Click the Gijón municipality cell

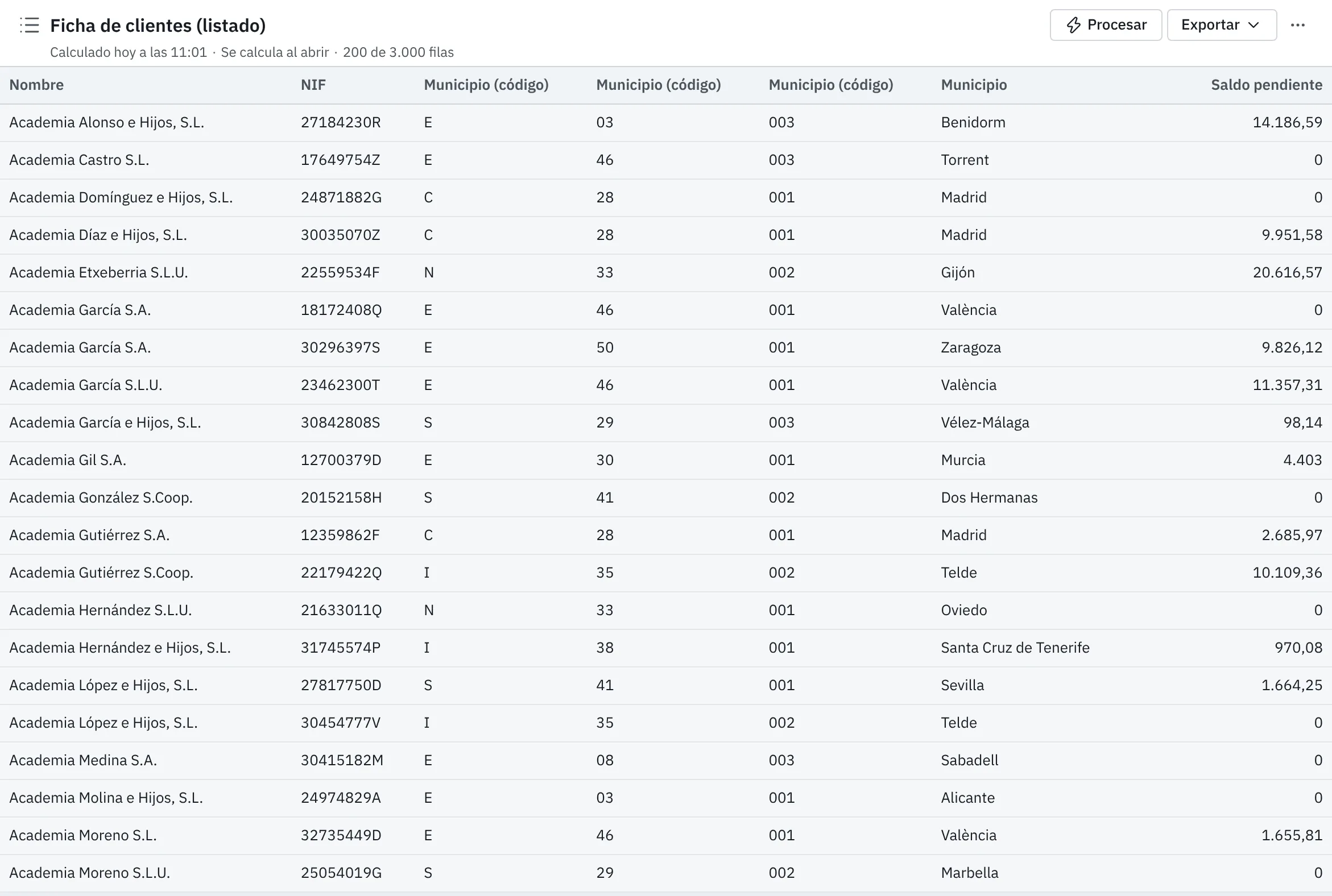point(958,272)
